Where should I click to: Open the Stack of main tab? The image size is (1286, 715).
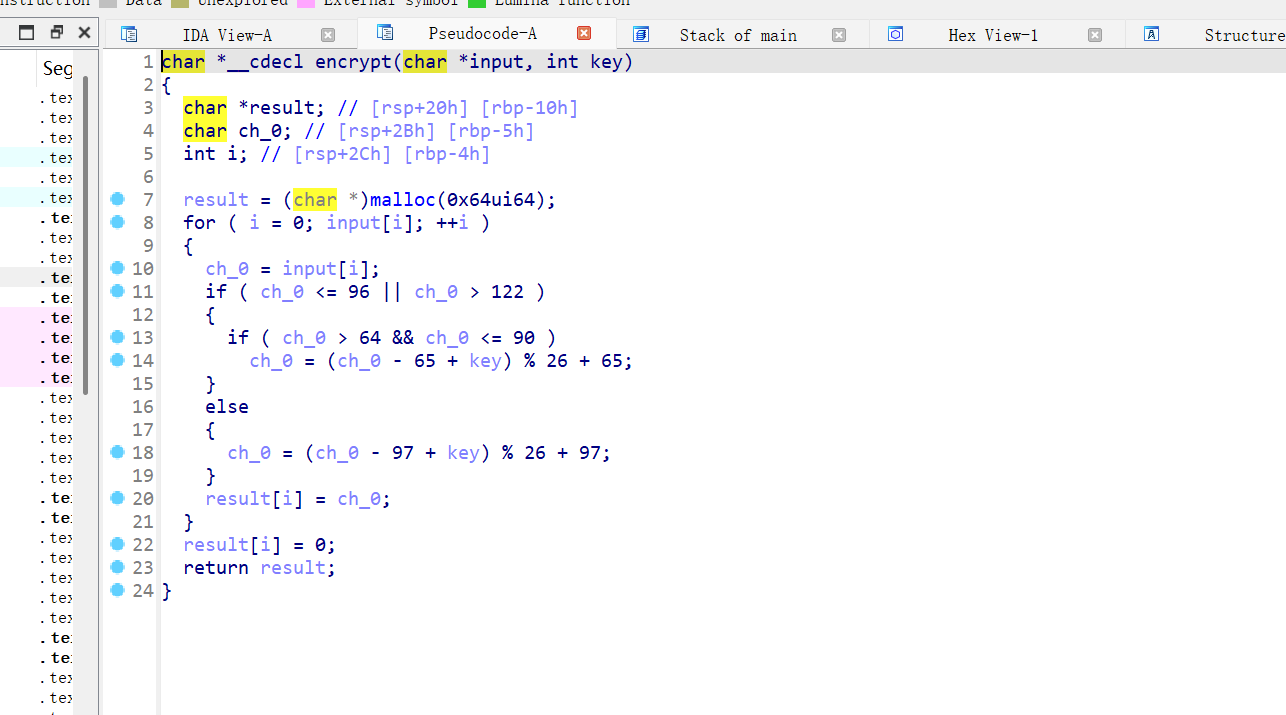pos(738,35)
